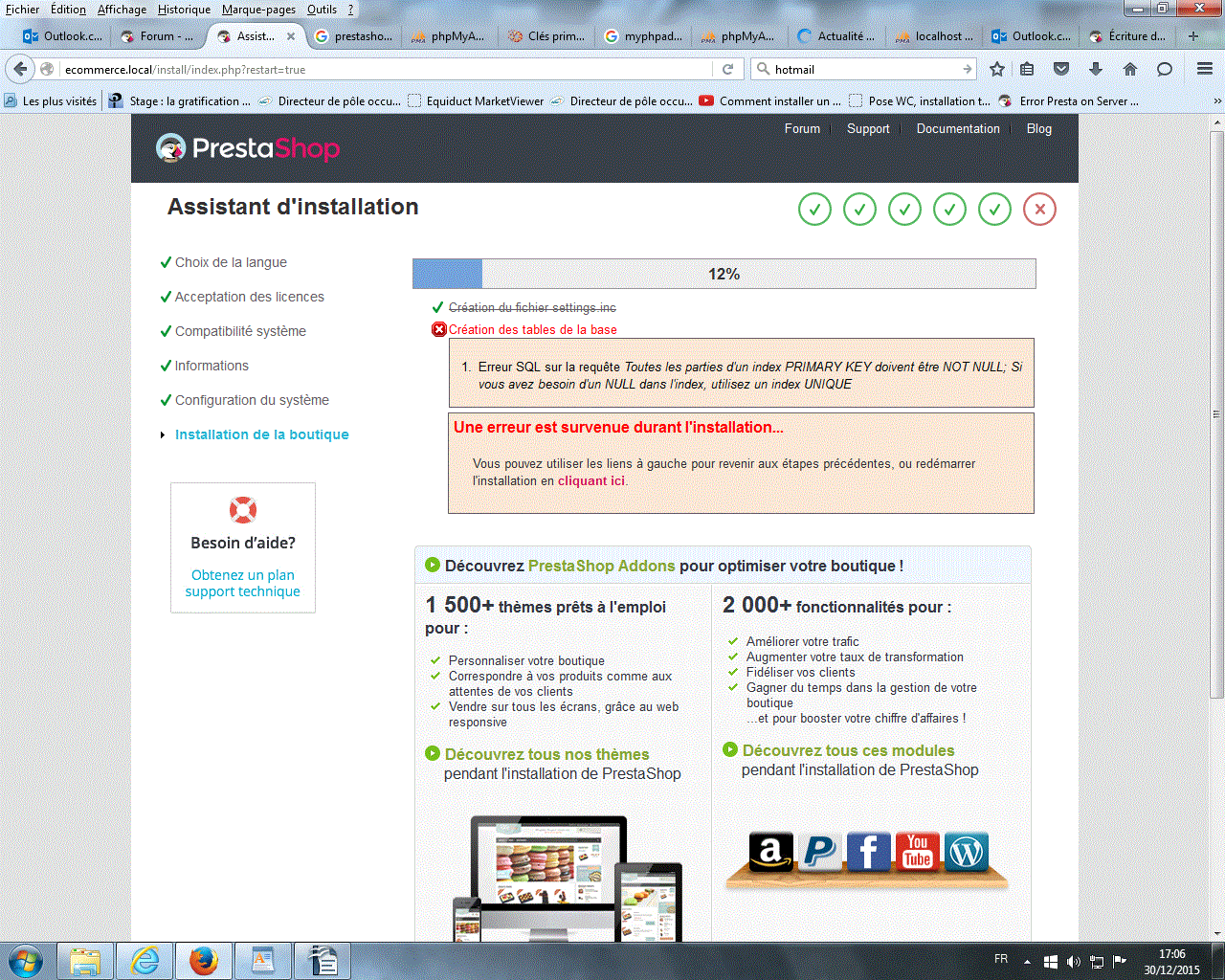Click 'Découvrez tous nos thèmes' link
The height and width of the screenshot is (980, 1225).
[546, 754]
